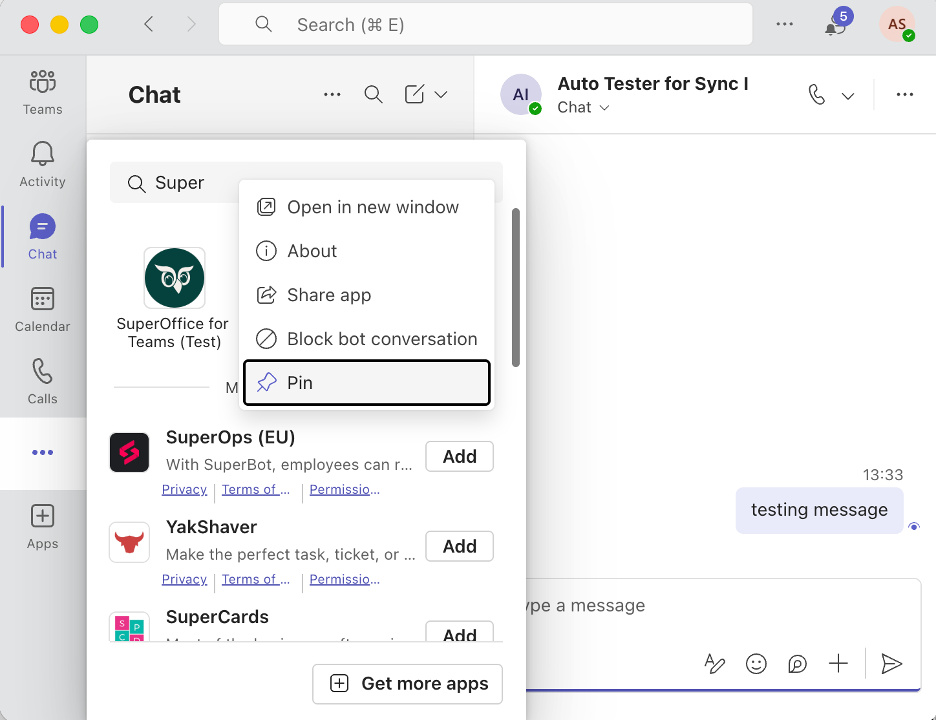
Task: Open SuperOffice for Teams (Test) app
Action: pyautogui.click(x=174, y=299)
